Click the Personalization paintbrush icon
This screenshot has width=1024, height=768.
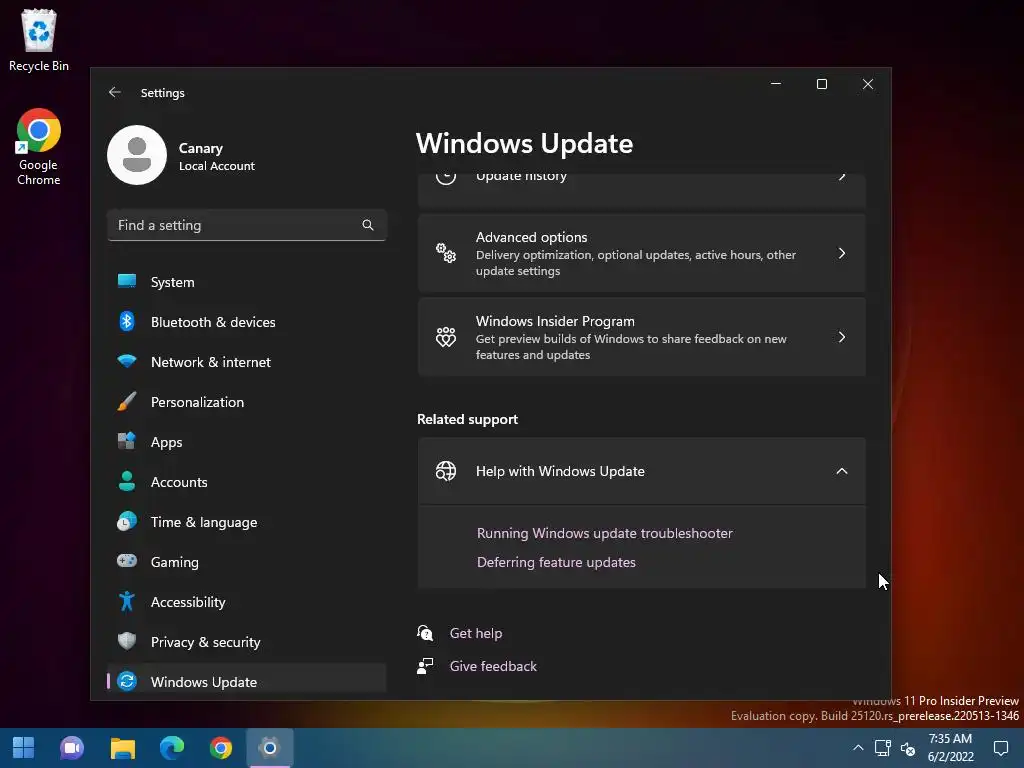[x=127, y=401]
